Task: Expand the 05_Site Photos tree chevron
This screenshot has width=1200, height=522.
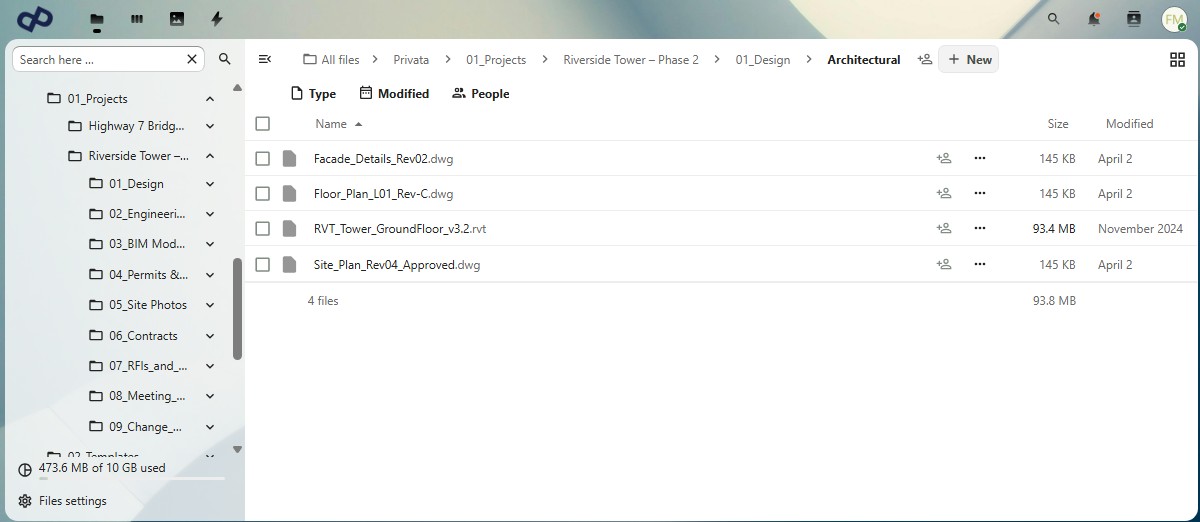Action: tap(210, 305)
